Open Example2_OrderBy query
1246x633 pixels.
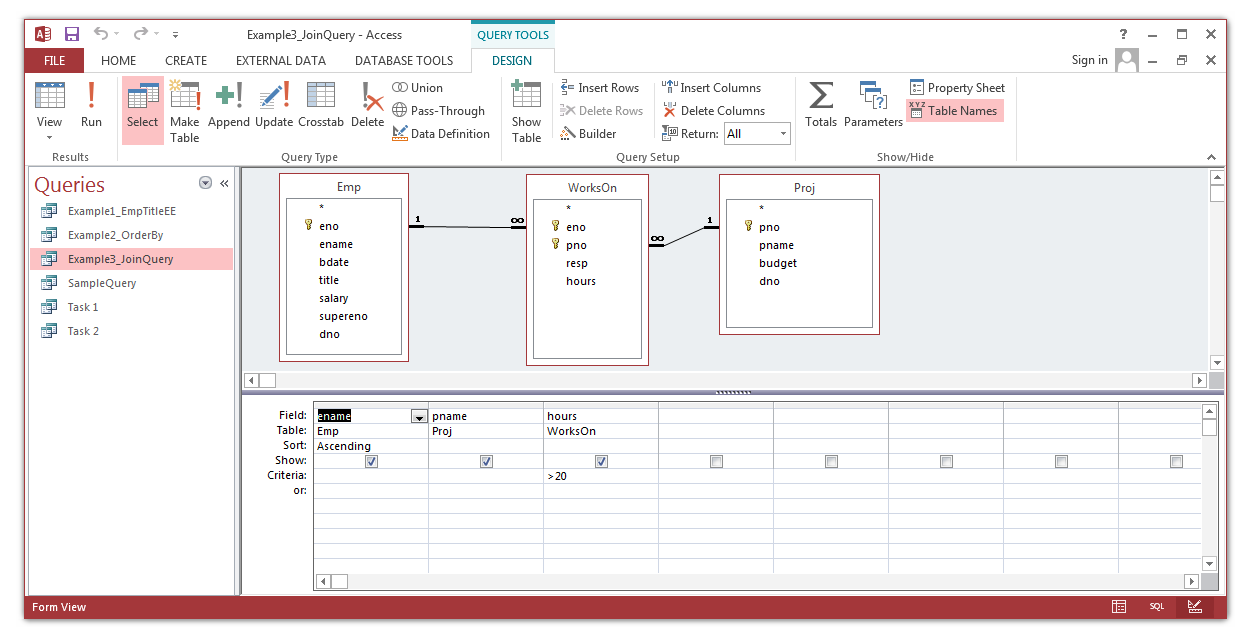132,235
